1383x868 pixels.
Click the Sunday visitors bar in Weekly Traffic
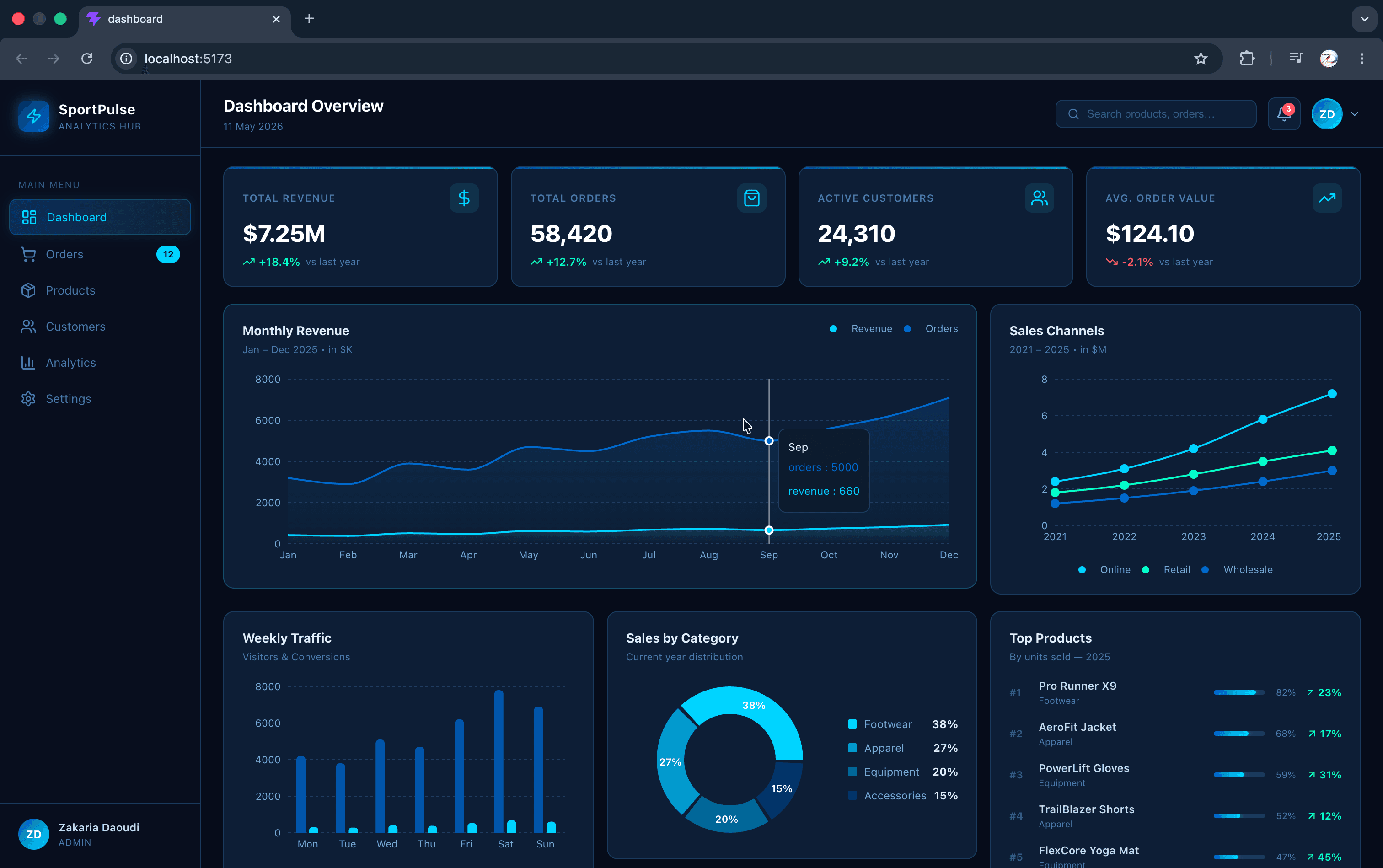[538, 770]
